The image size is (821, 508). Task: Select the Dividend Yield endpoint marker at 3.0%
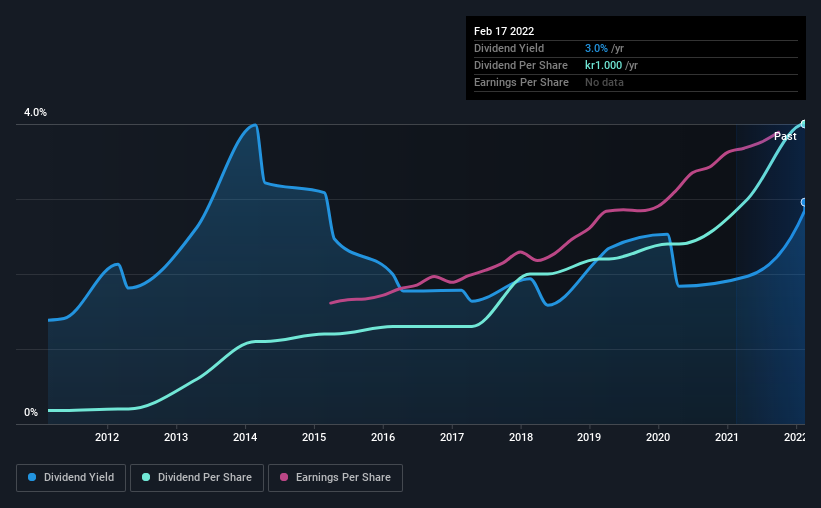(x=804, y=202)
